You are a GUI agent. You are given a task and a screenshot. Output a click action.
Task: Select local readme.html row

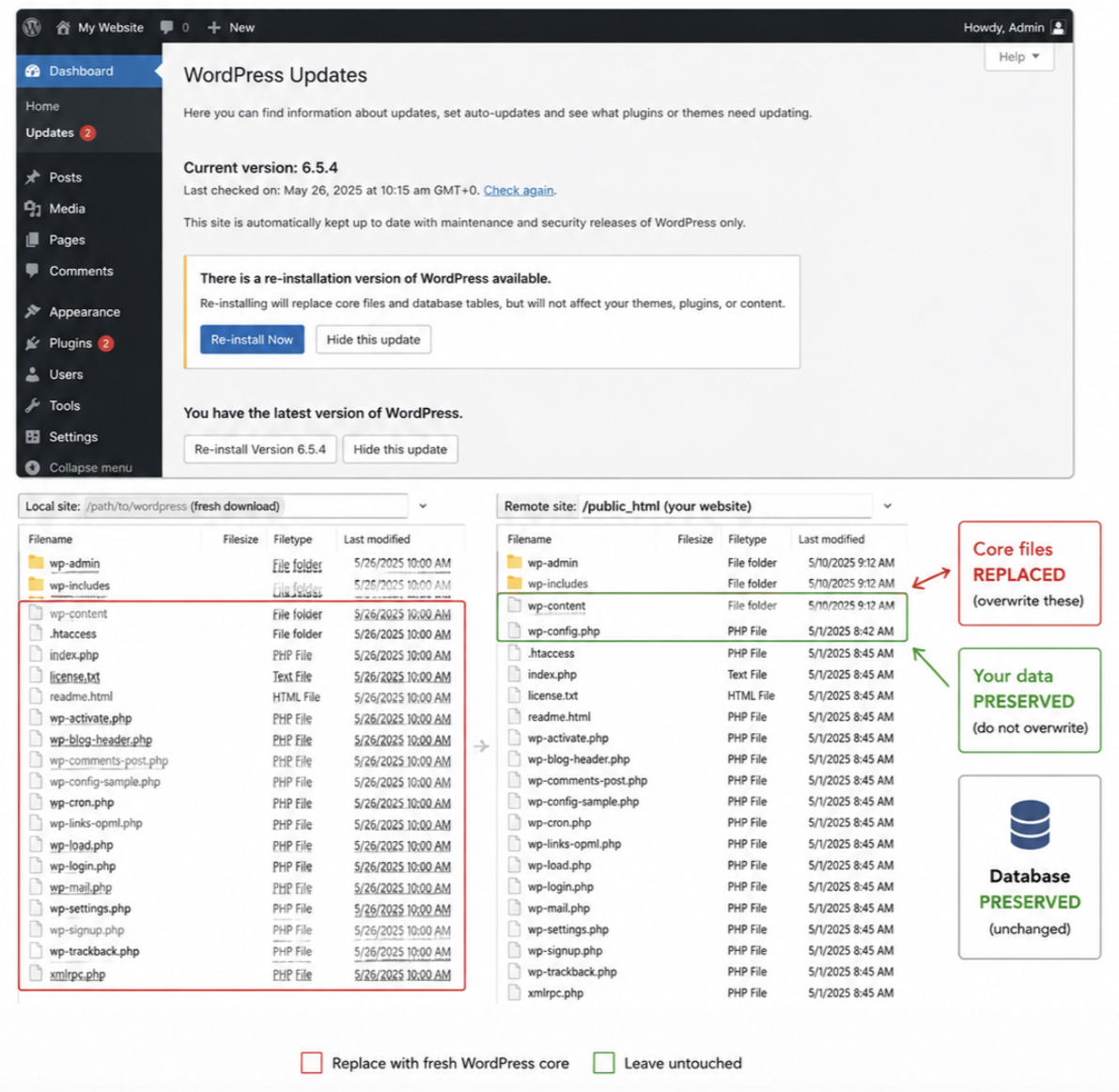click(241, 696)
